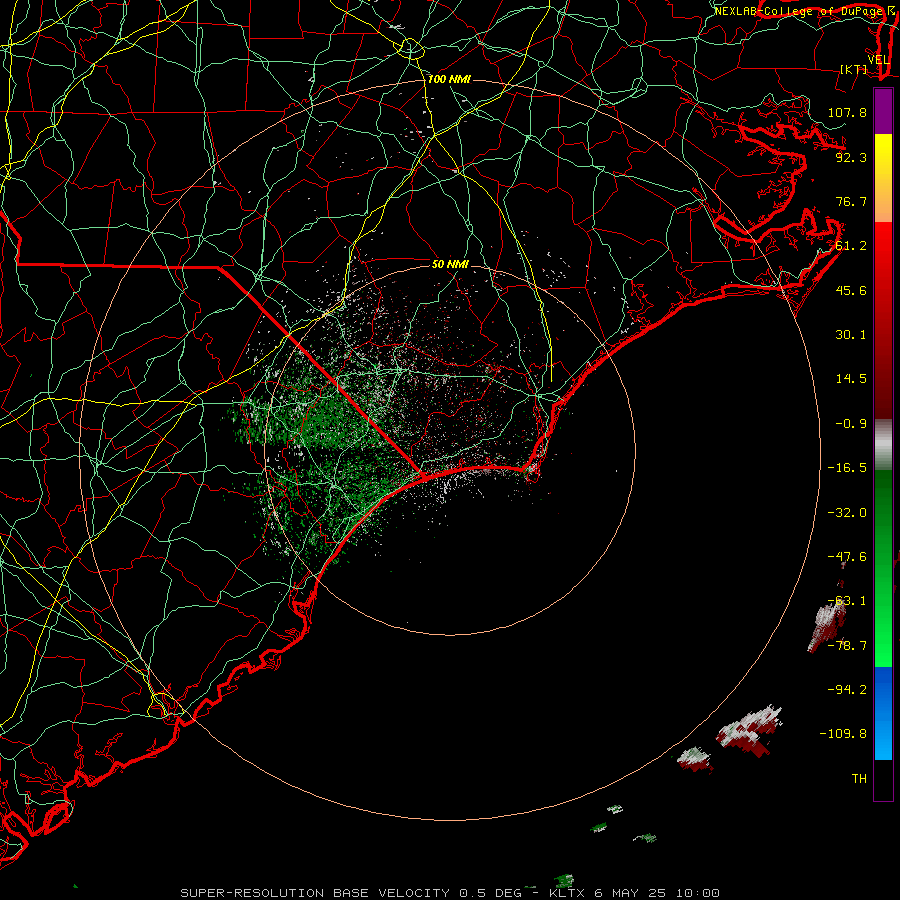This screenshot has width=900, height=900.
Task: Select the 30.1 scale value
Action: 851,334
